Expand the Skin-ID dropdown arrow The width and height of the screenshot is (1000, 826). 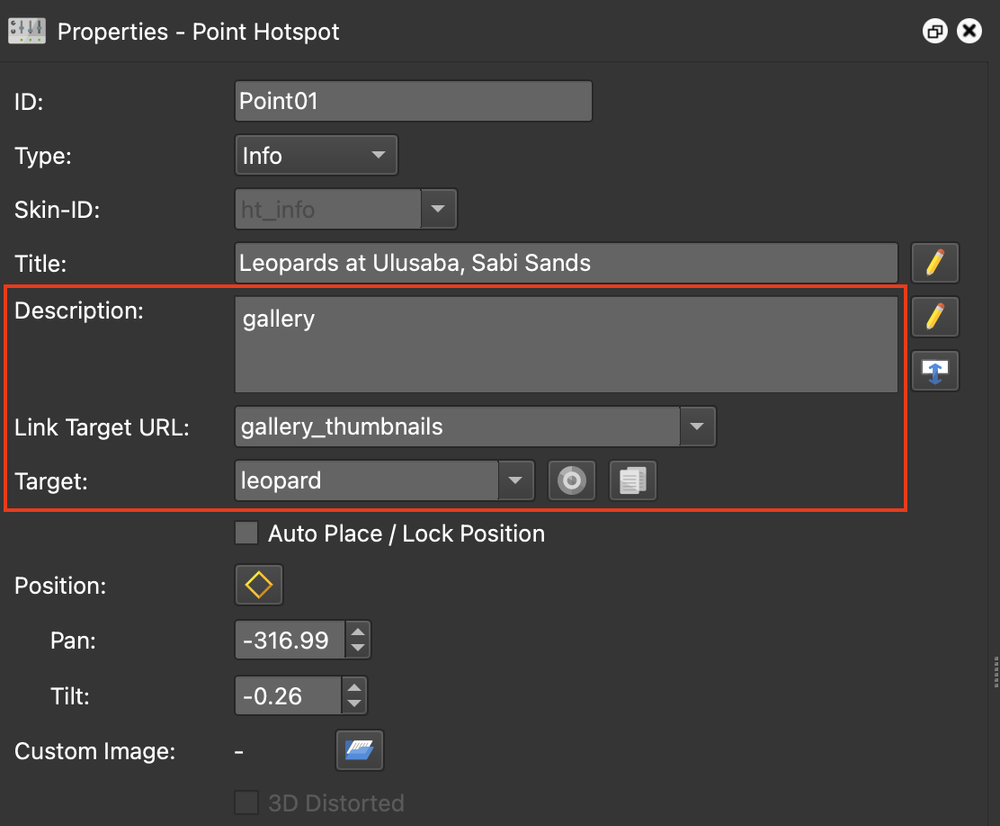click(438, 210)
